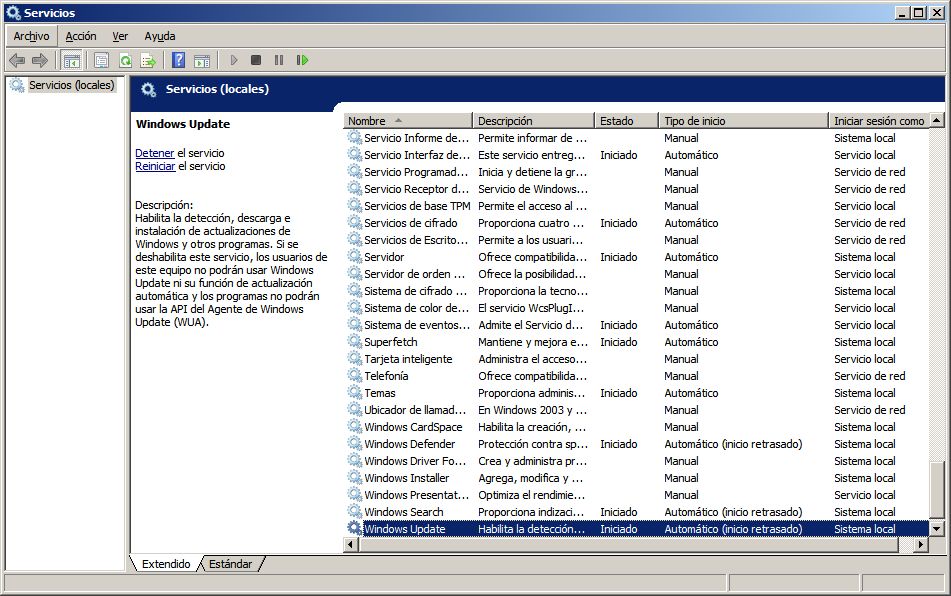Open the Ver menu

[x=120, y=36]
